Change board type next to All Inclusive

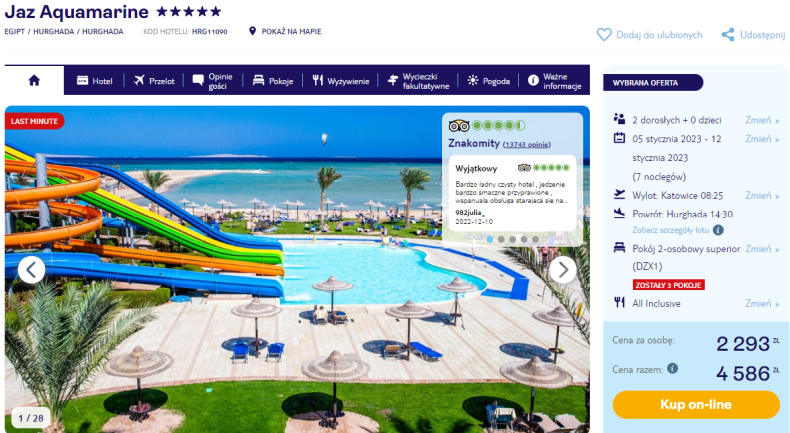[762, 303]
